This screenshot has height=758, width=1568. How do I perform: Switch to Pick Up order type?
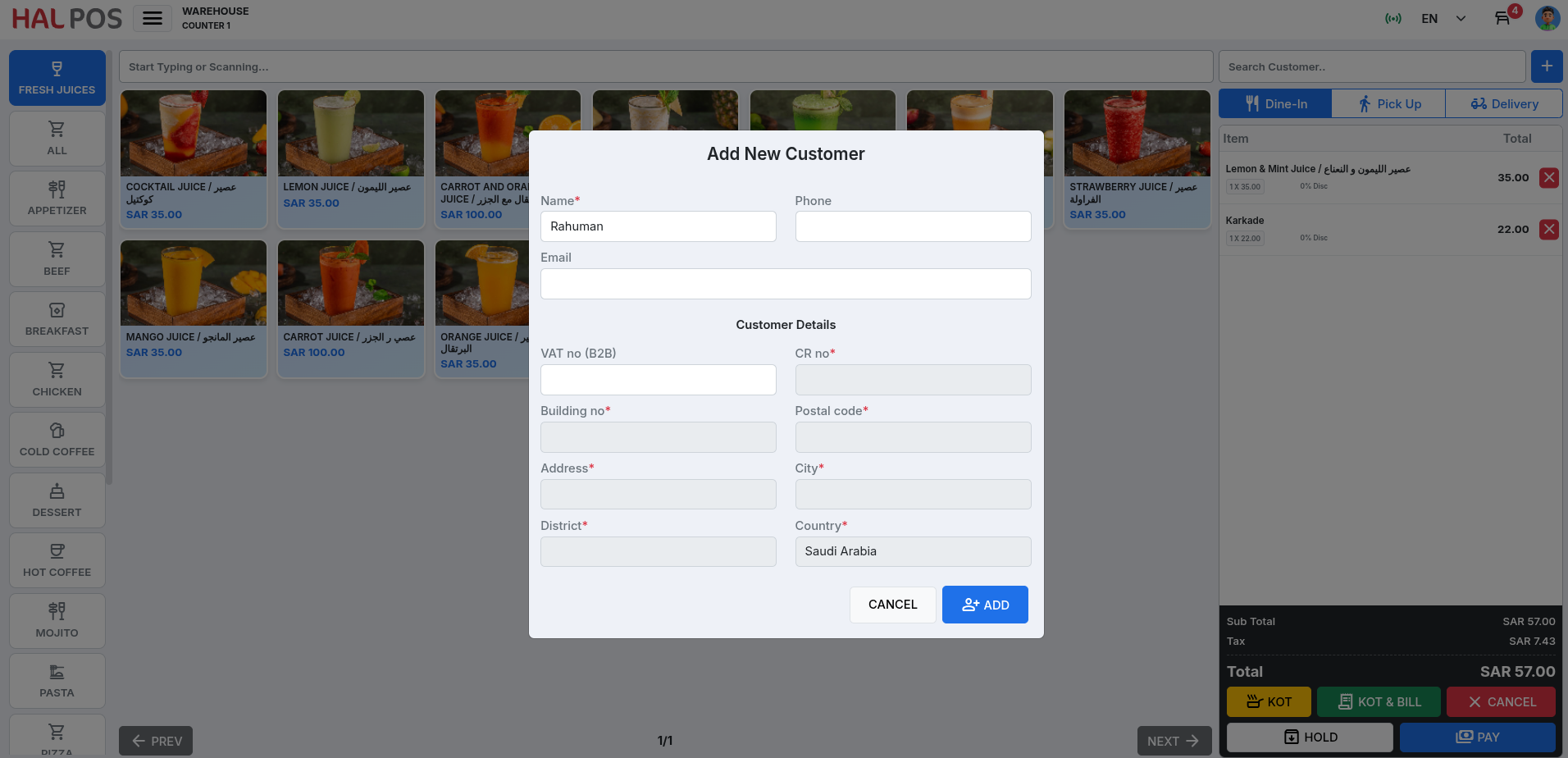(x=1388, y=104)
